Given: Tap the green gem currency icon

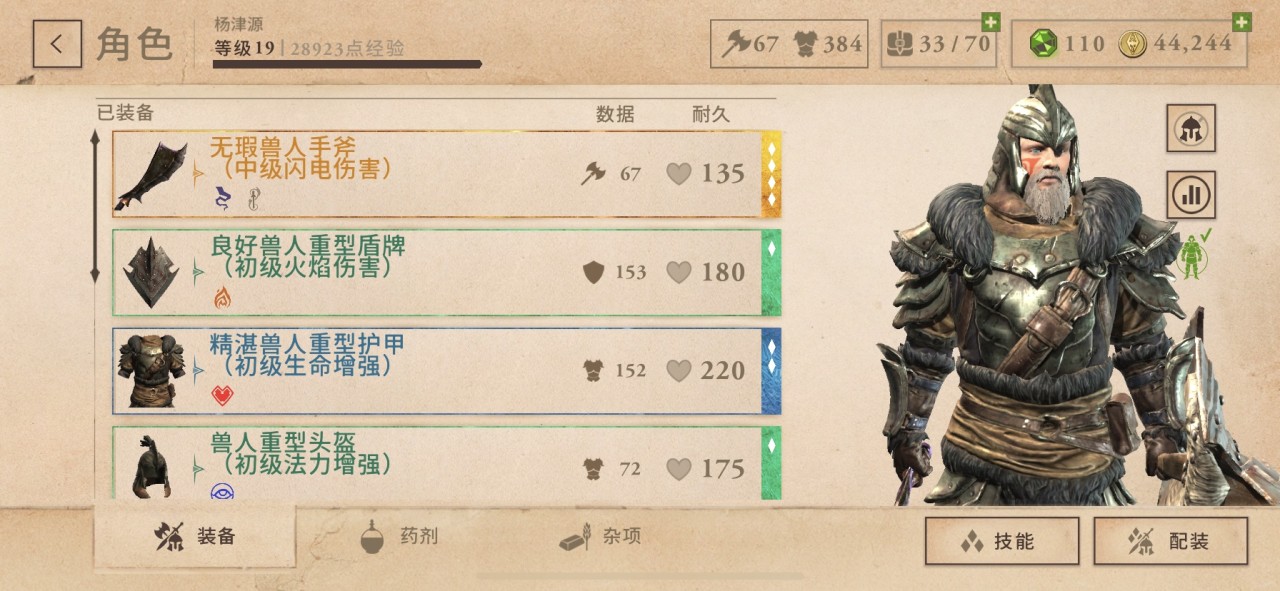Looking at the screenshot, I should (x=1042, y=44).
